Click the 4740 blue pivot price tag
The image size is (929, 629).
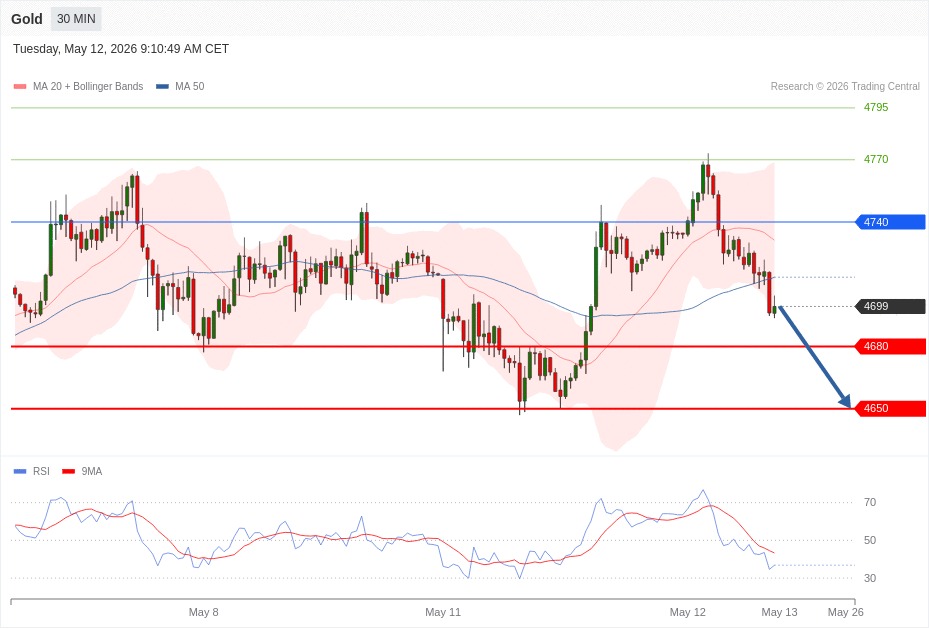click(890, 222)
